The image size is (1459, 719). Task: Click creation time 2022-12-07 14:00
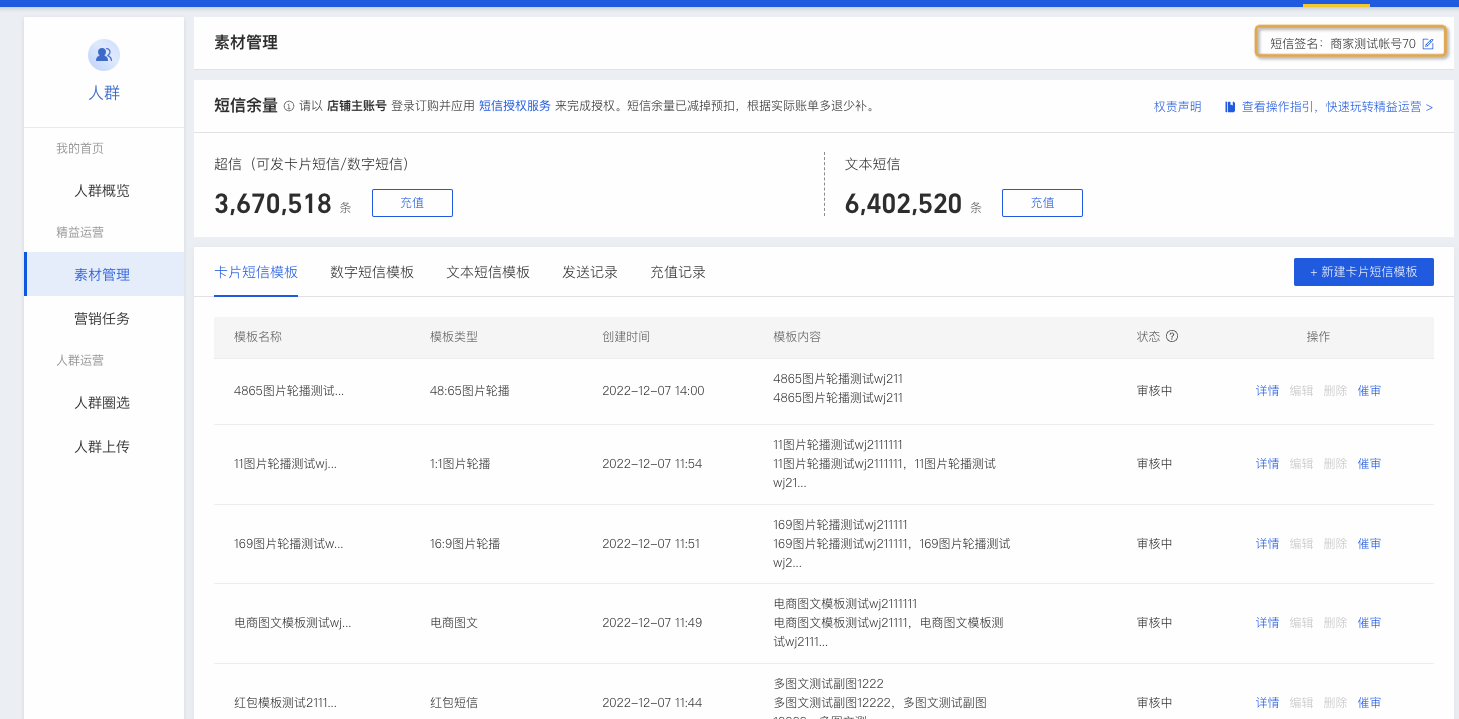pyautogui.click(x=653, y=391)
